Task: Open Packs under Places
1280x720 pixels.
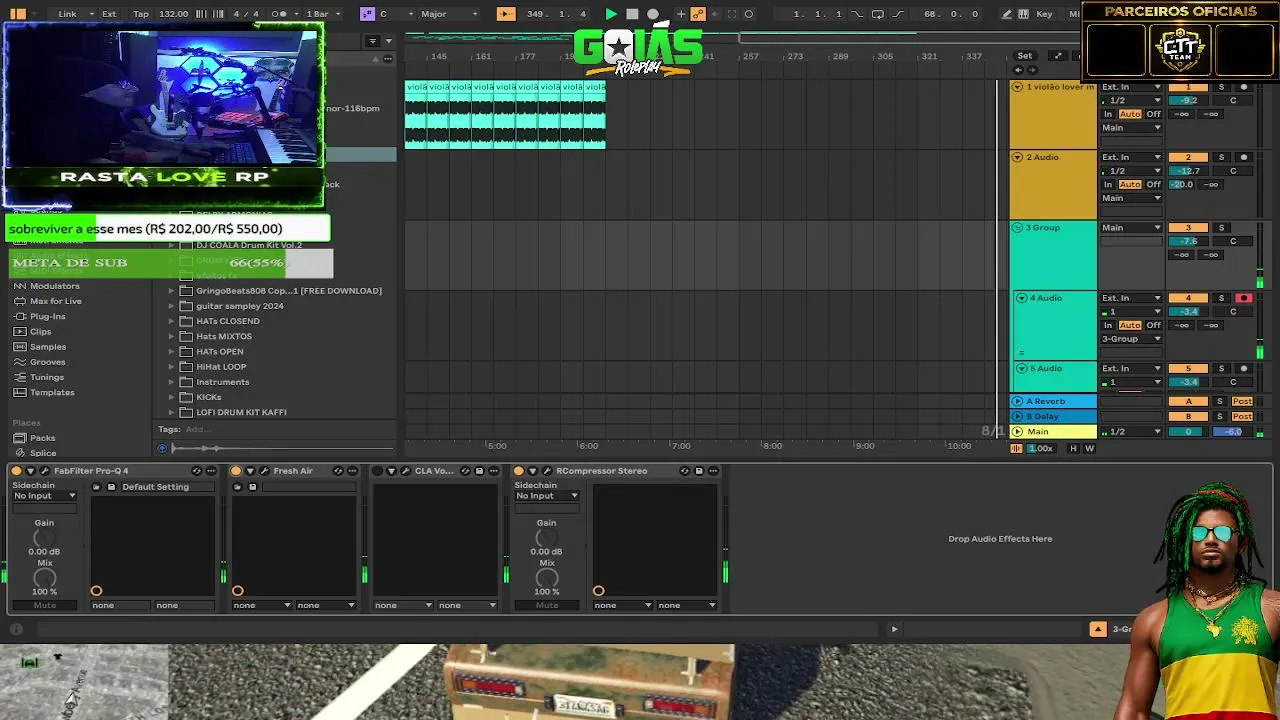Action: (x=42, y=438)
